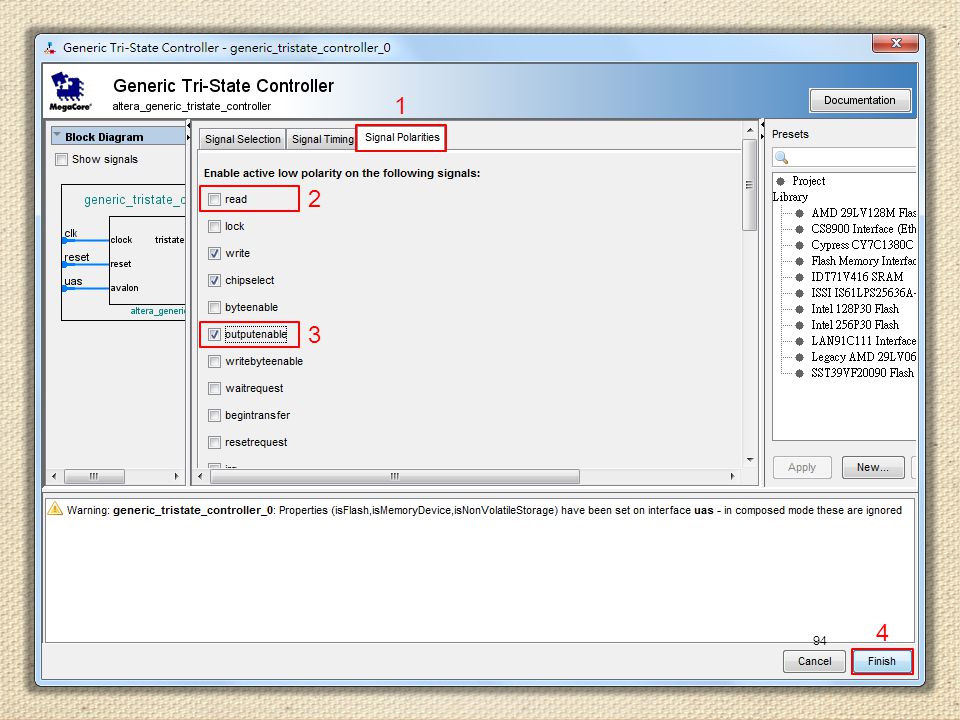This screenshot has height=720, width=960.
Task: Click the Block Diagram scroll right arrow
Action: 176,476
